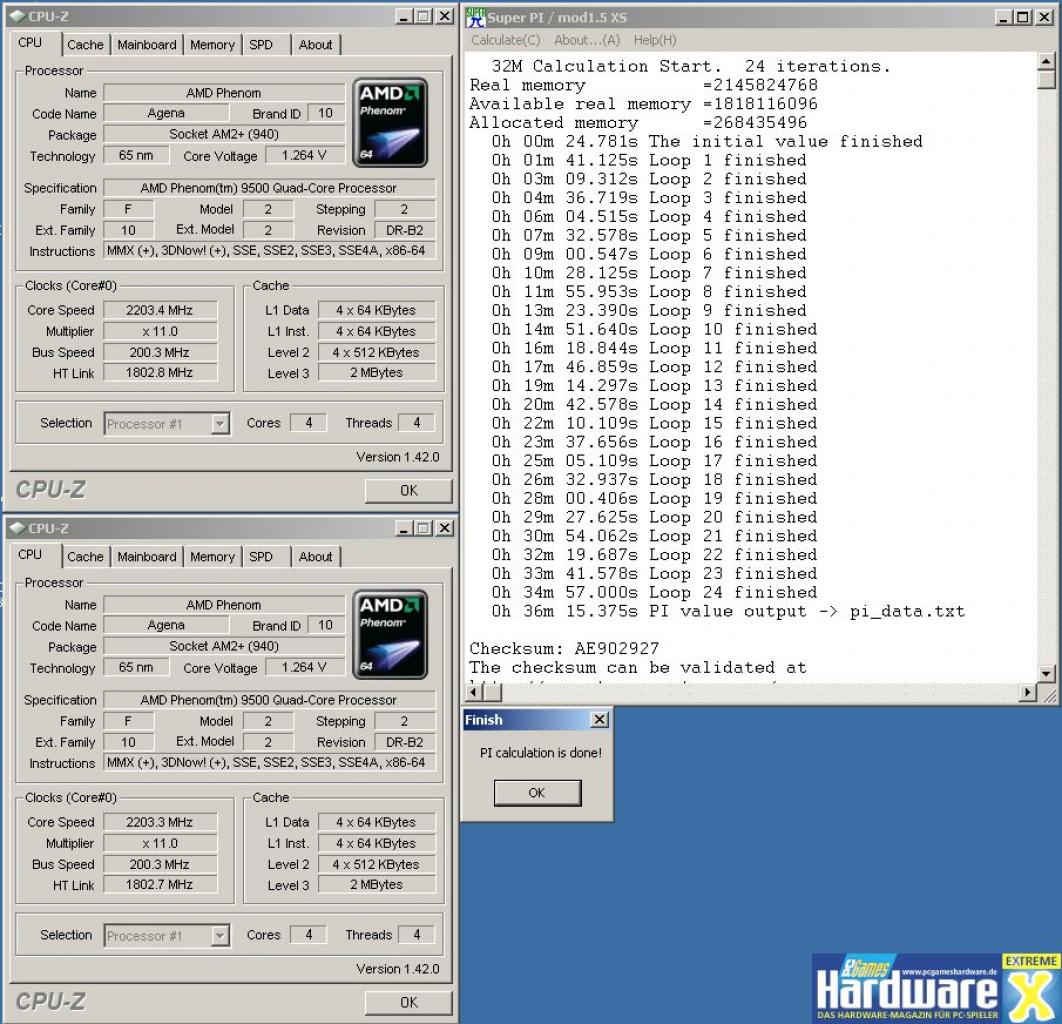The height and width of the screenshot is (1024, 1062).
Task: Click Core Speed 2203.3 MHz field in bottom CPU-Z
Action: pyautogui.click(x=160, y=822)
